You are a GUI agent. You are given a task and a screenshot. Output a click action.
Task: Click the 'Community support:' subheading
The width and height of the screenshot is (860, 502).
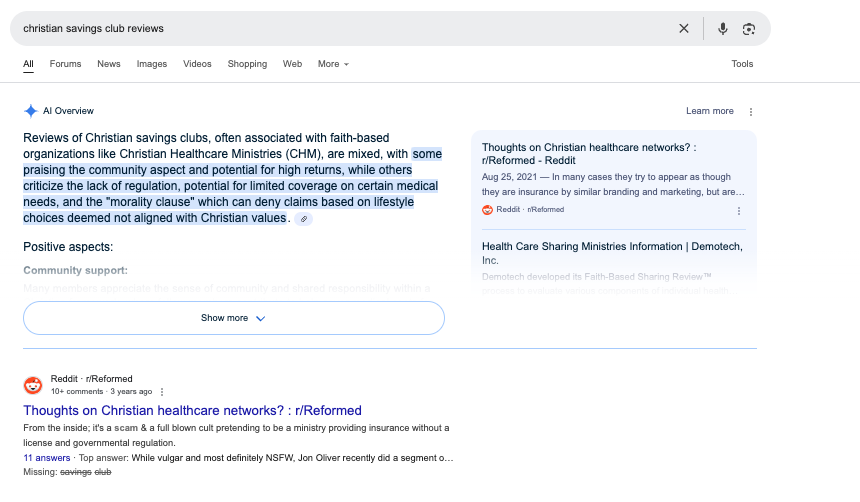point(75,270)
